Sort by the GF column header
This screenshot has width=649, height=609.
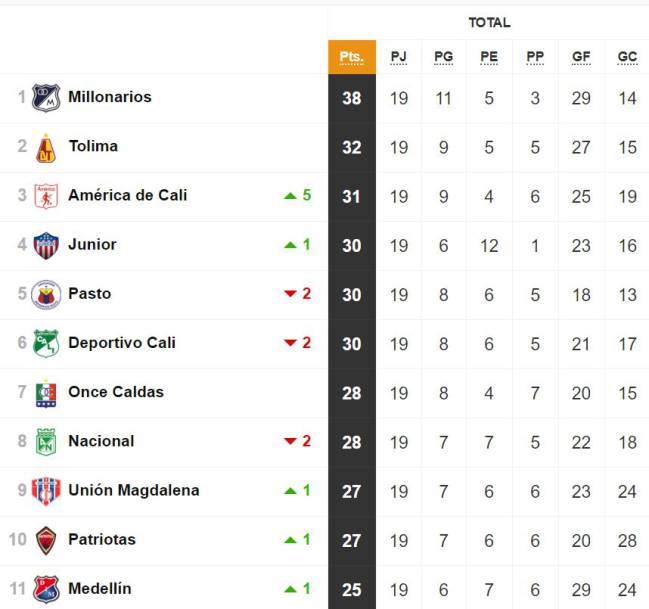click(x=581, y=57)
